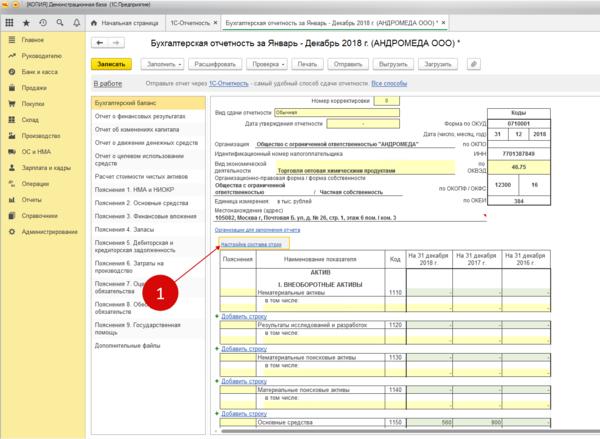
Task: Select Отчет о финансовых результатах
Action: 148,116
